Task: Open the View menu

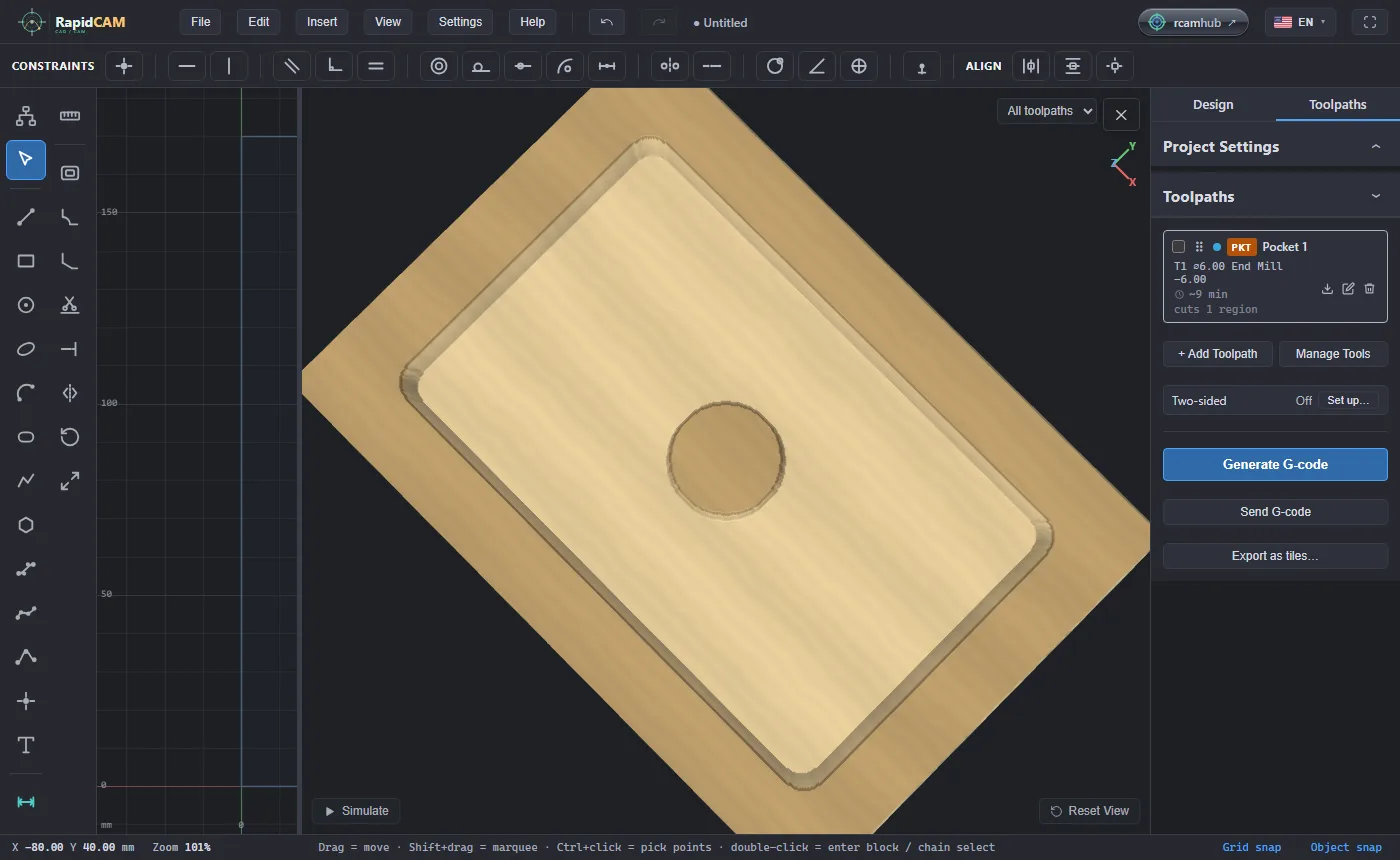Action: point(388,22)
